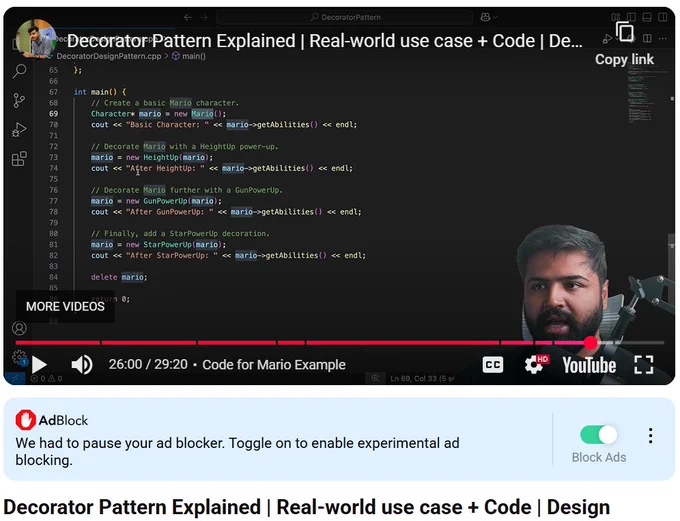Open Extensions in the editor sidebar
Viewport: 680px width, 521px height.
pyautogui.click(x=19, y=159)
